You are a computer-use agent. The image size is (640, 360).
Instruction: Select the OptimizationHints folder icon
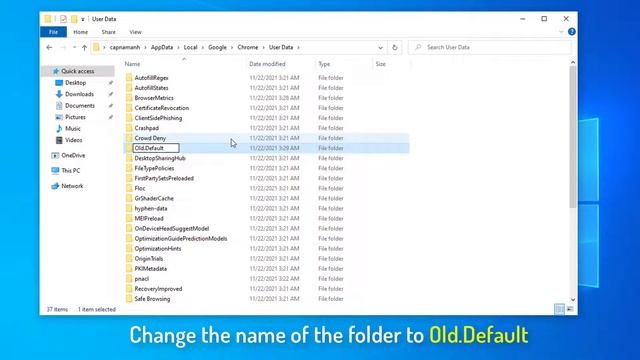(x=129, y=249)
